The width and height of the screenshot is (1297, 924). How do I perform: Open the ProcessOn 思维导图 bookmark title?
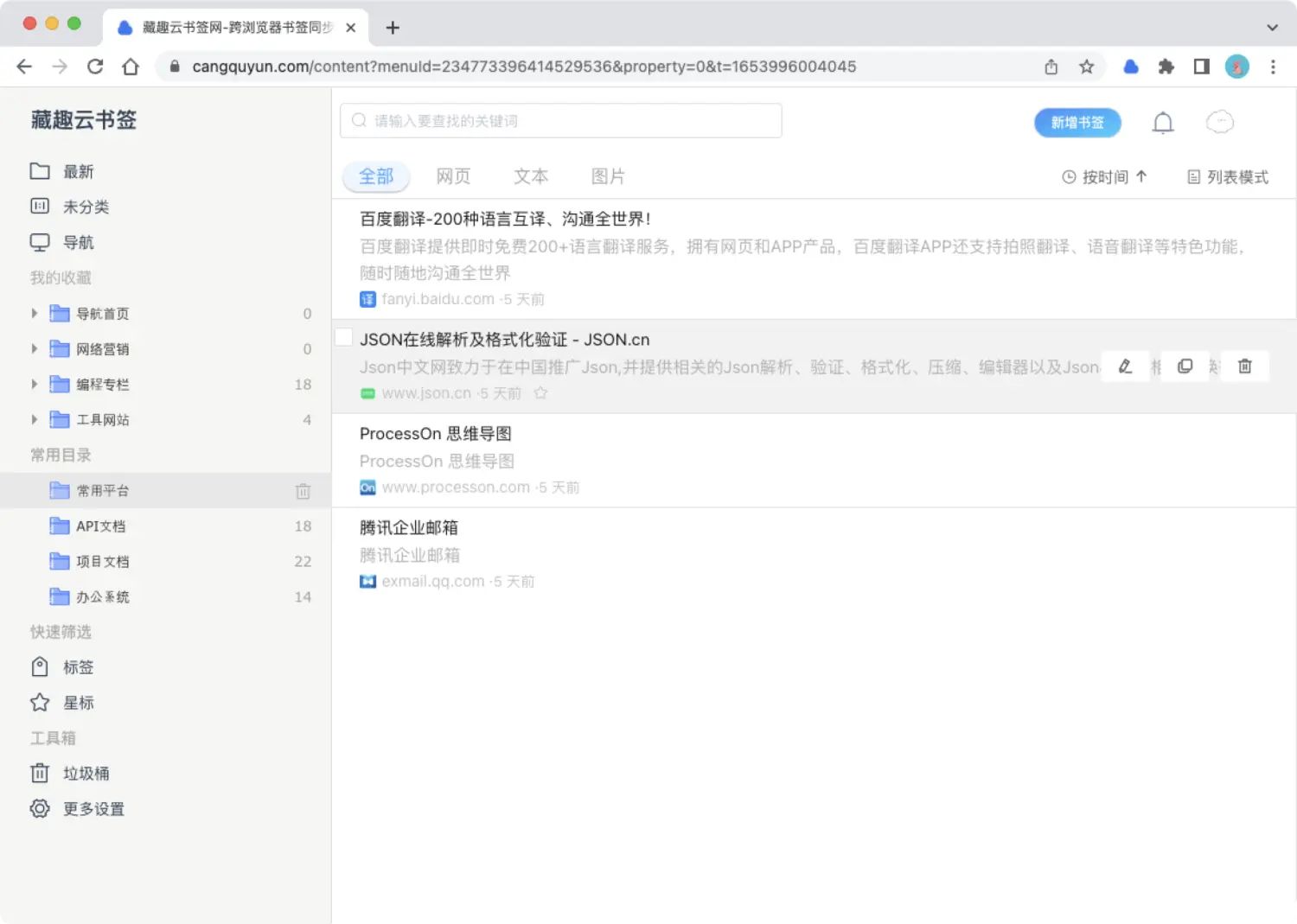click(435, 434)
